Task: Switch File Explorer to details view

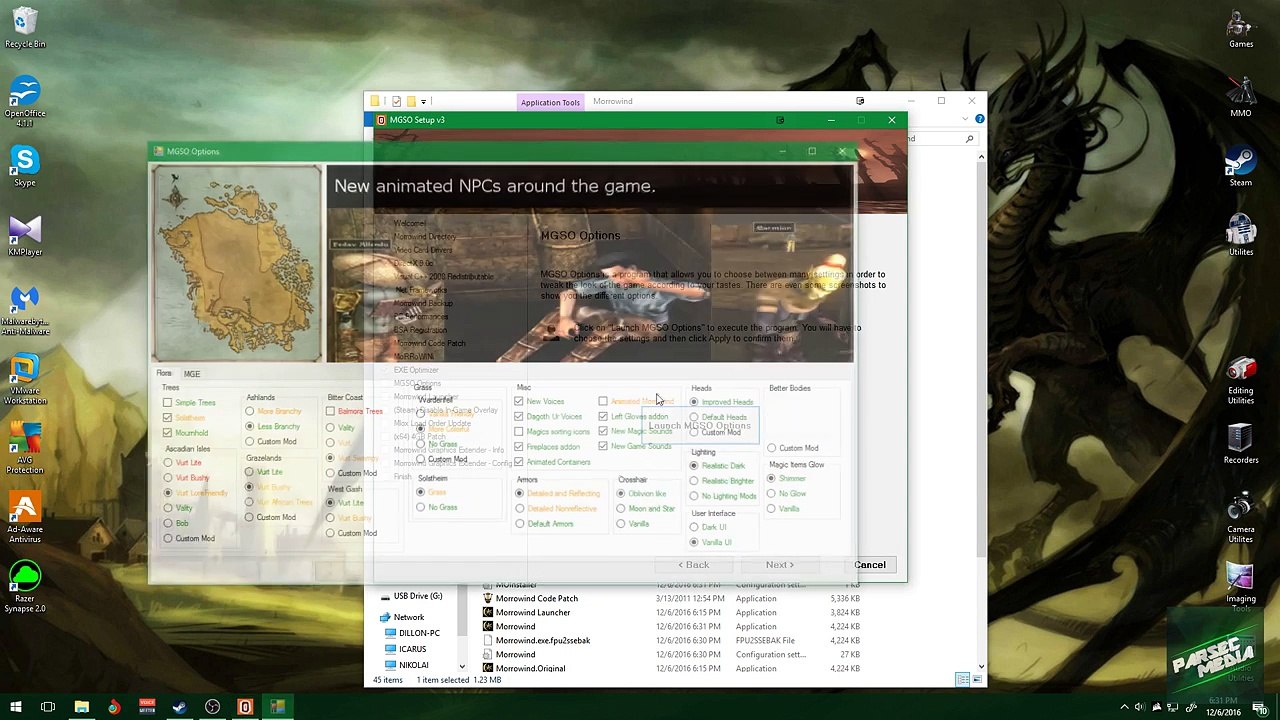Action: point(962,680)
